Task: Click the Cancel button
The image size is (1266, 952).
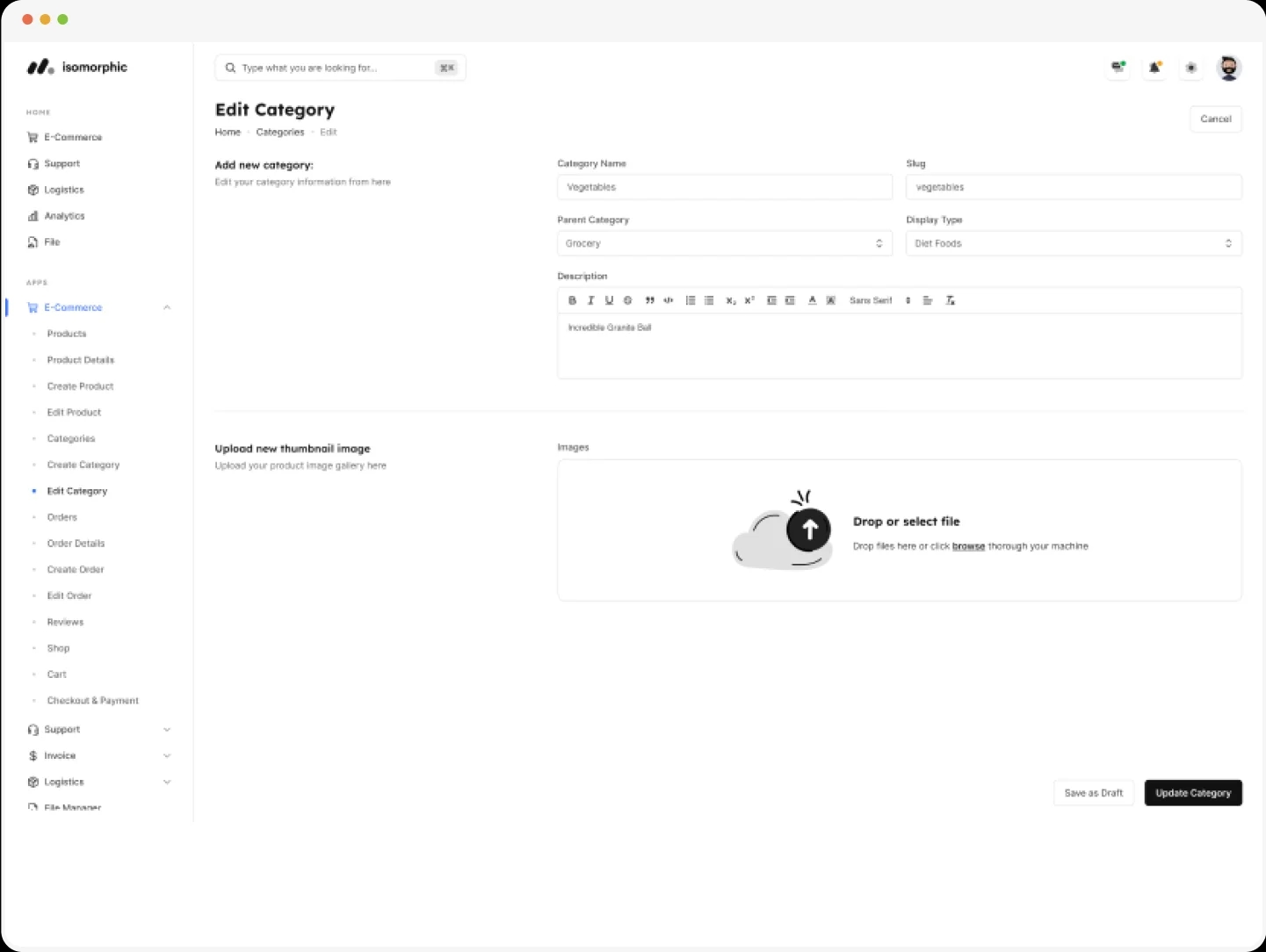Action: (1216, 119)
